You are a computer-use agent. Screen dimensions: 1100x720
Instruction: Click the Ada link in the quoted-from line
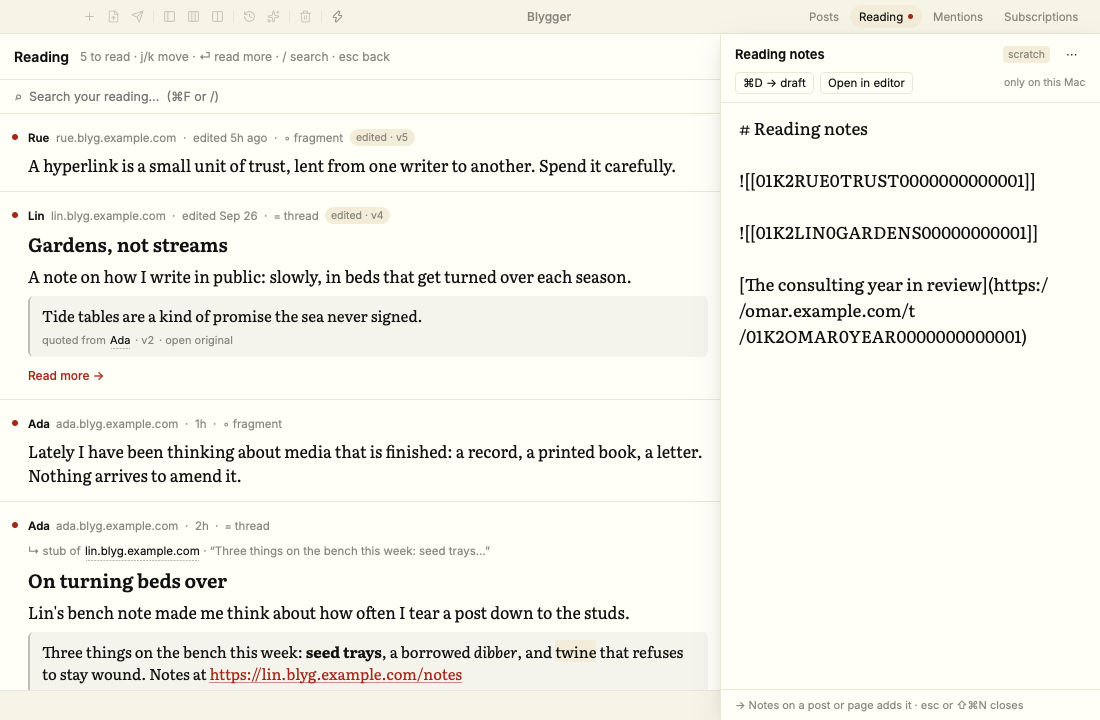pyautogui.click(x=120, y=340)
